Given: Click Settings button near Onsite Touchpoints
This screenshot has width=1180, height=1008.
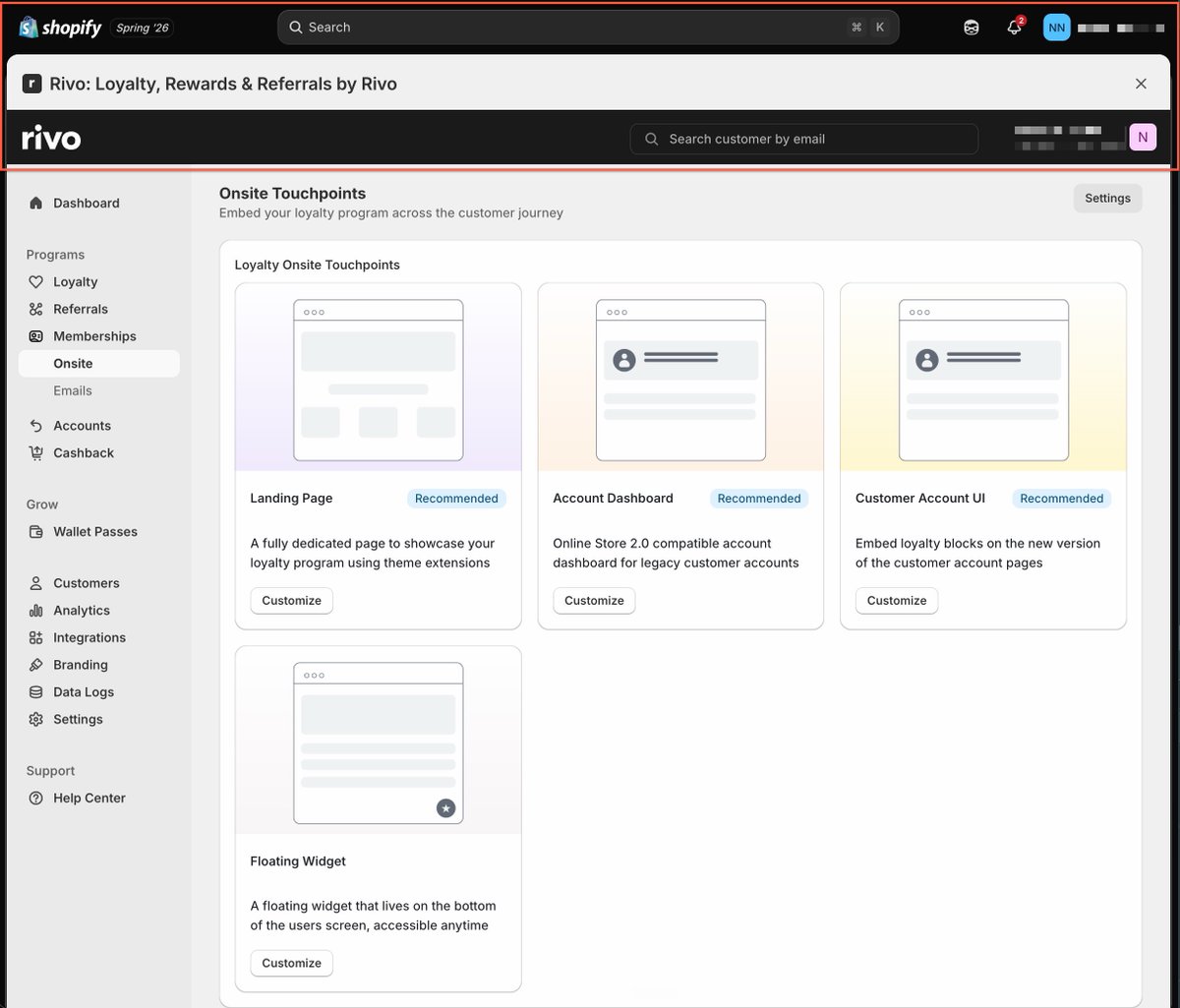Looking at the screenshot, I should tap(1107, 199).
